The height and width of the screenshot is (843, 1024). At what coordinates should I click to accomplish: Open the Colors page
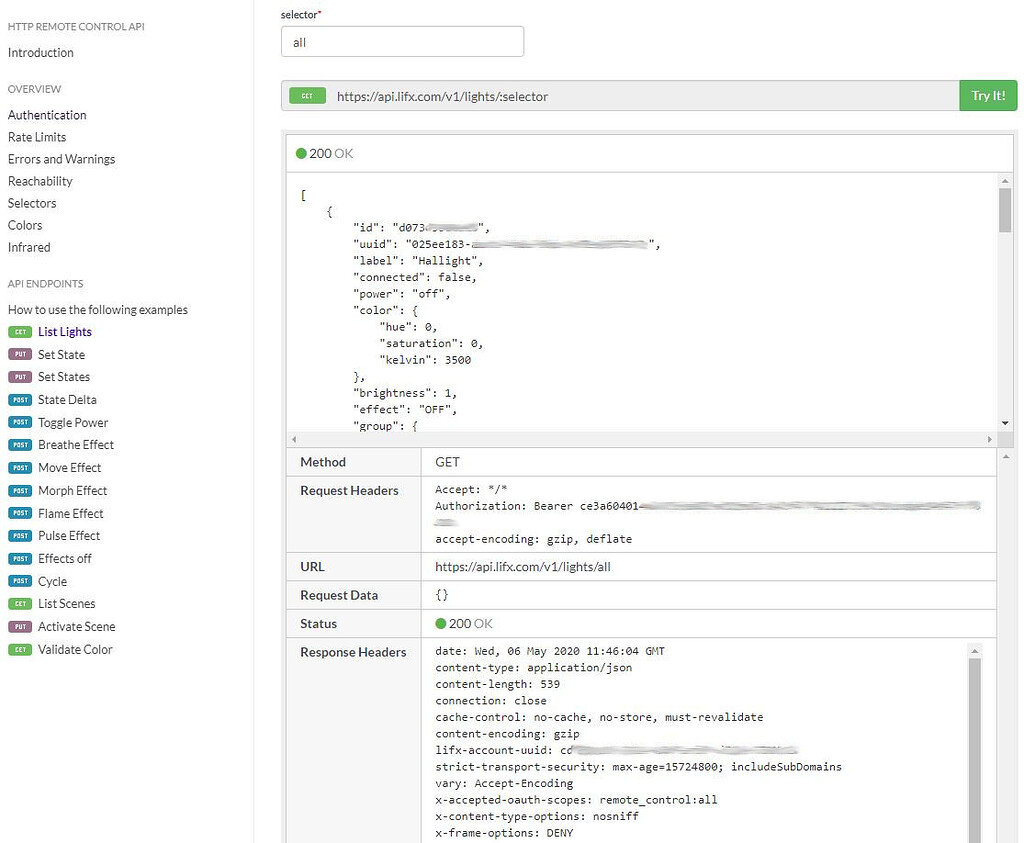tap(25, 225)
